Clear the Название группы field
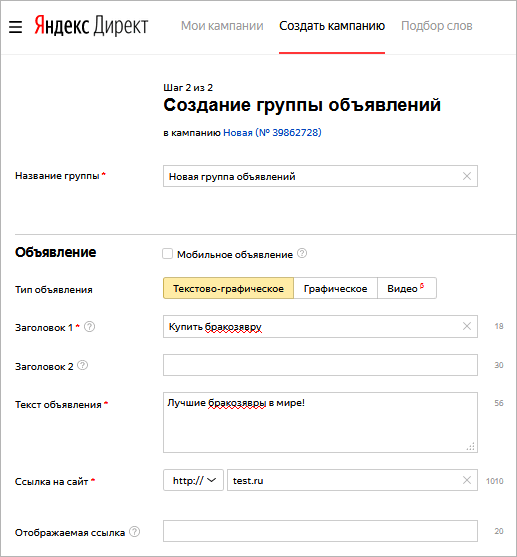517x557 pixels. point(467,176)
